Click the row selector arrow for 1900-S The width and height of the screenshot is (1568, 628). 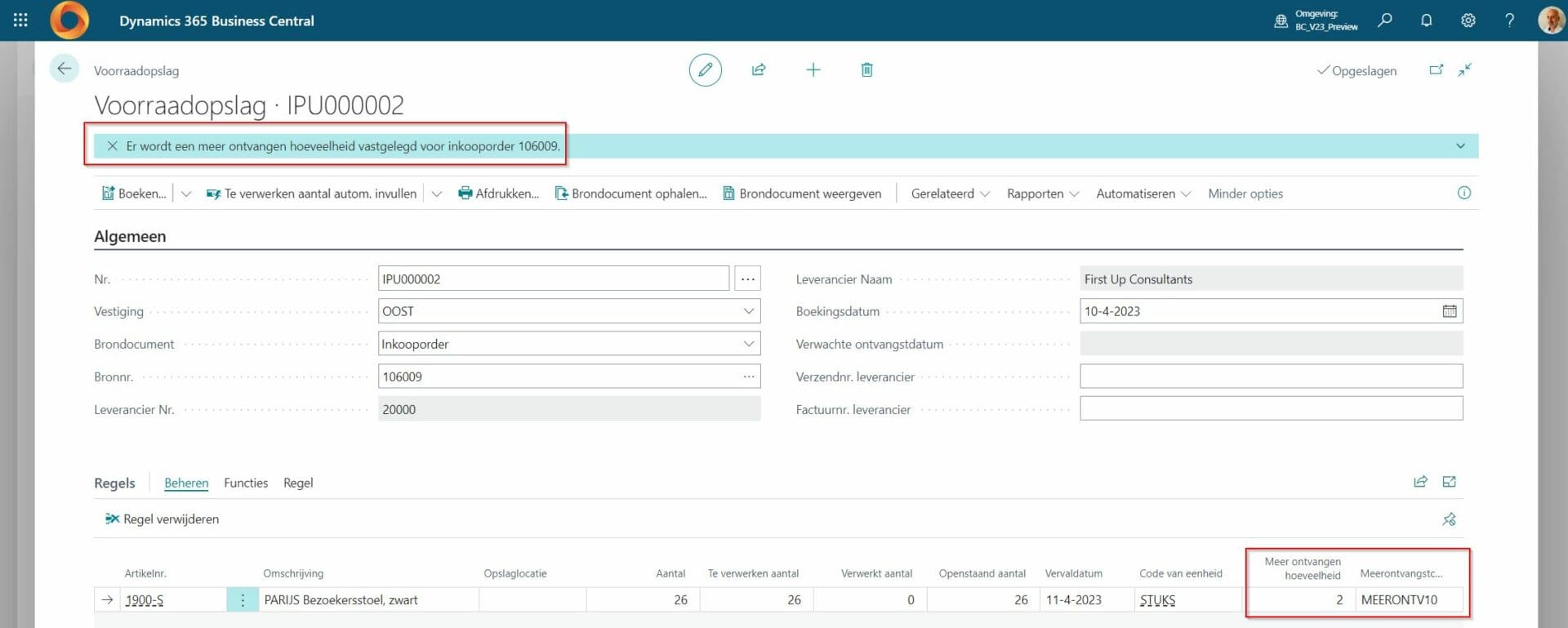(x=107, y=600)
